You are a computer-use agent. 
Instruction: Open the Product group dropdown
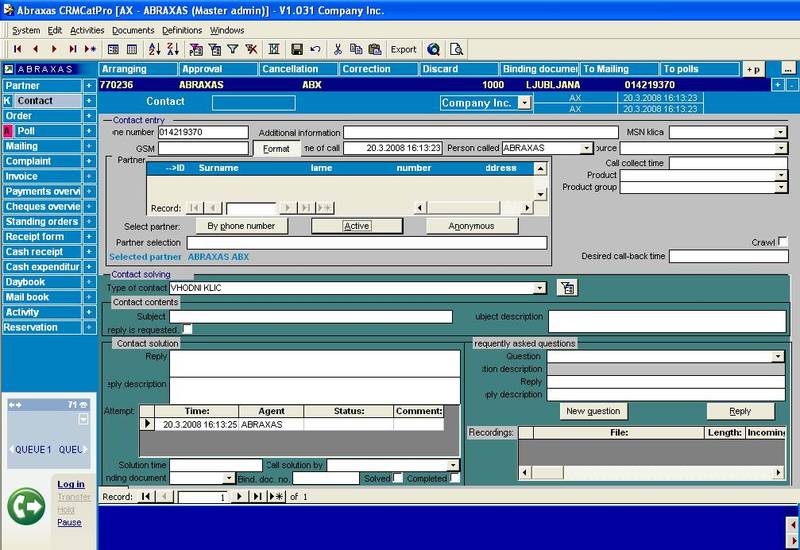pos(781,188)
